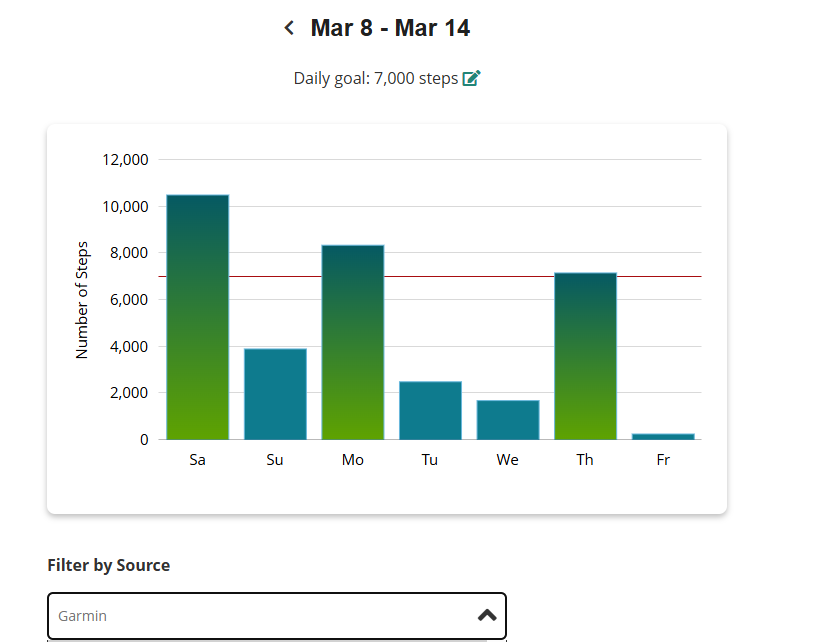Click the Mar 8 - Mar 14 heading

pos(390,27)
